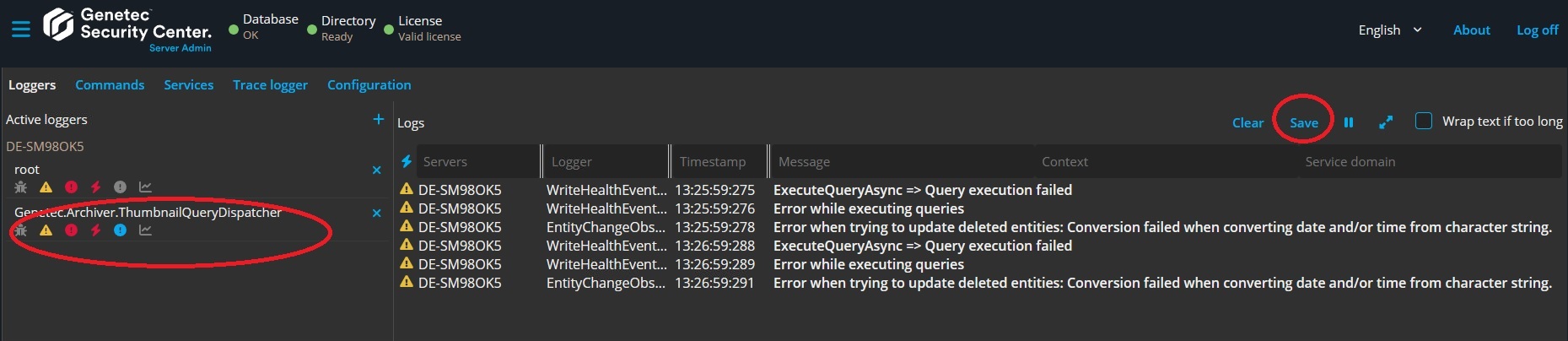Expand logs panel to full screen
This screenshot has height=341, width=1568.
coord(1386,122)
